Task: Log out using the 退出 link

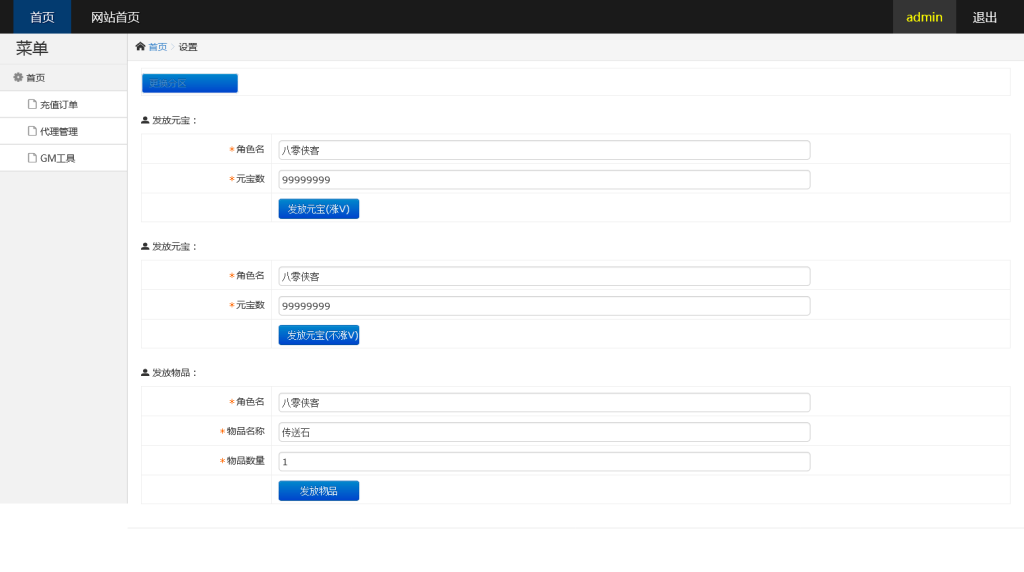Action: tap(985, 17)
